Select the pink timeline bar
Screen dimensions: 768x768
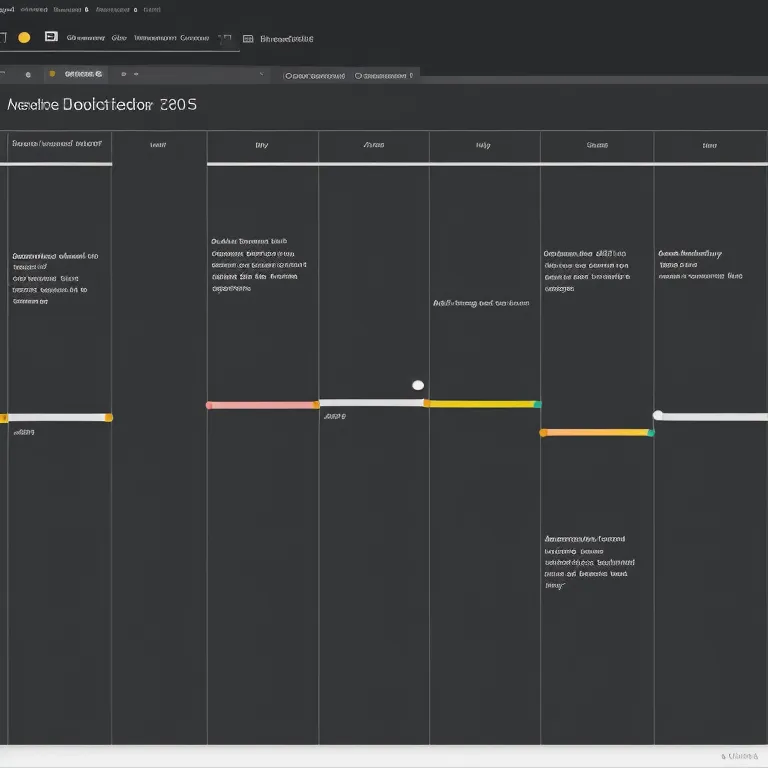[x=262, y=405]
